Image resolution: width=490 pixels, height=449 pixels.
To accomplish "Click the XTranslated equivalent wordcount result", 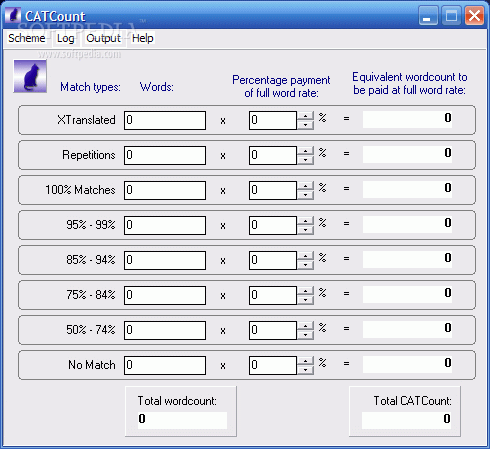I will point(407,119).
